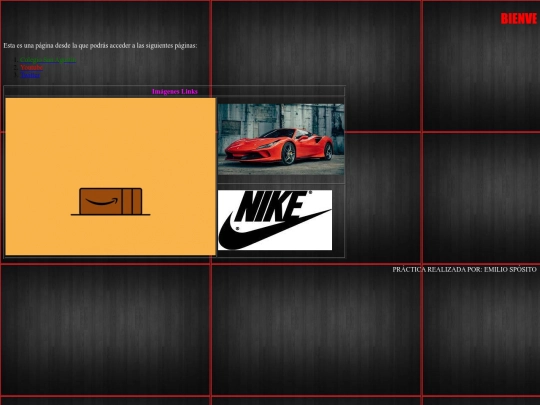Click 'PRÁCTICA REALIZADA POR: EMILIO SPÓSITO' text

click(x=465, y=270)
